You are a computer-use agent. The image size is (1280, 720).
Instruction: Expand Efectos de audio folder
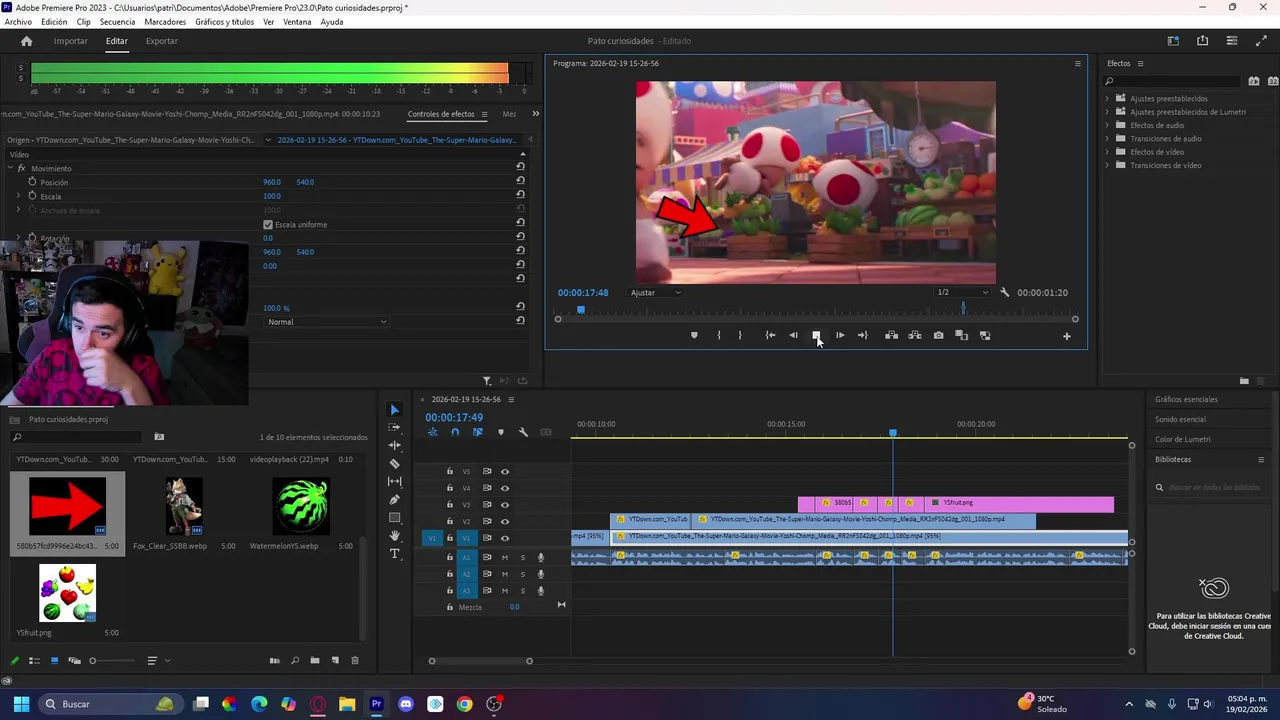click(1108, 125)
